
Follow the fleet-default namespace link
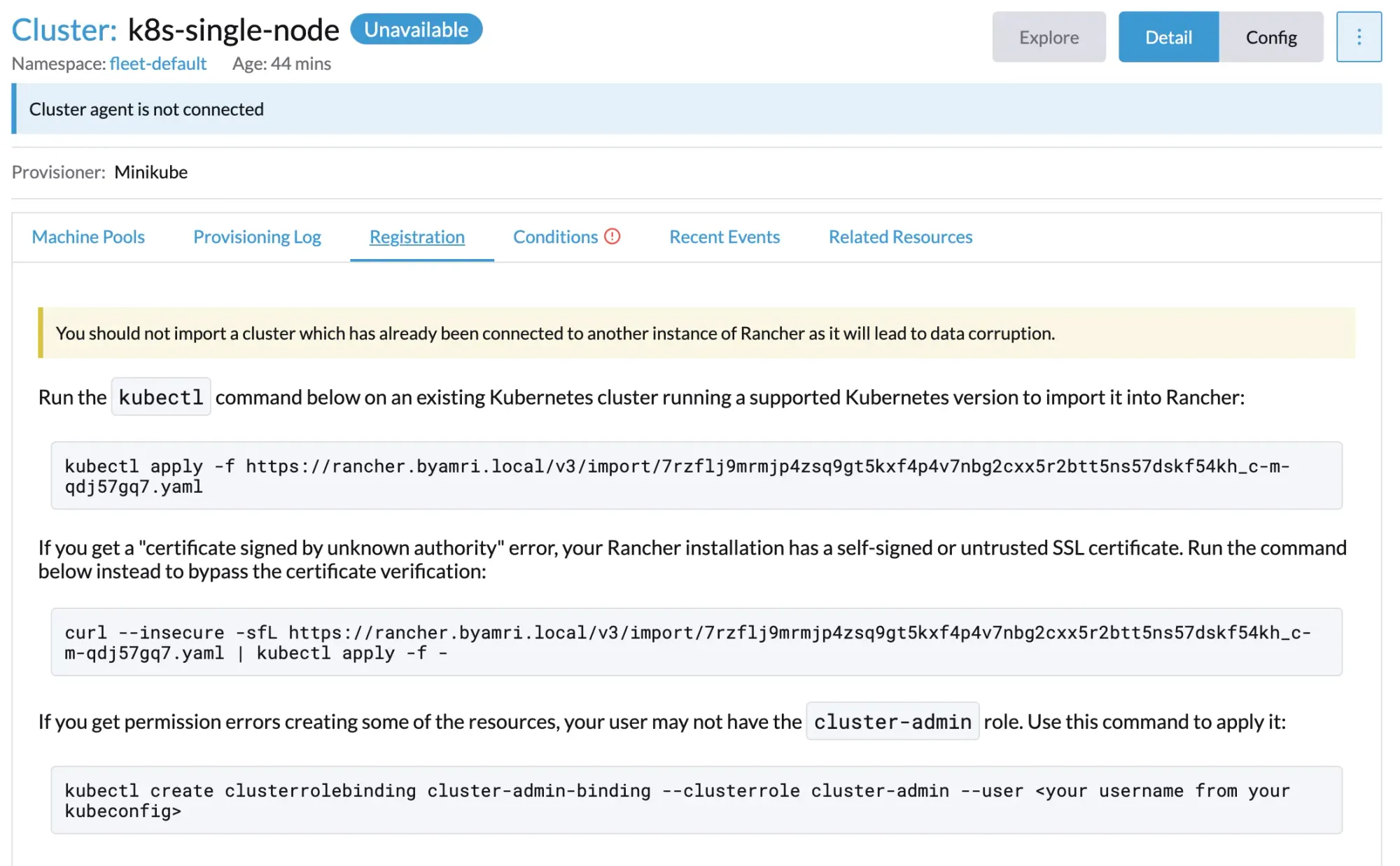[157, 64]
